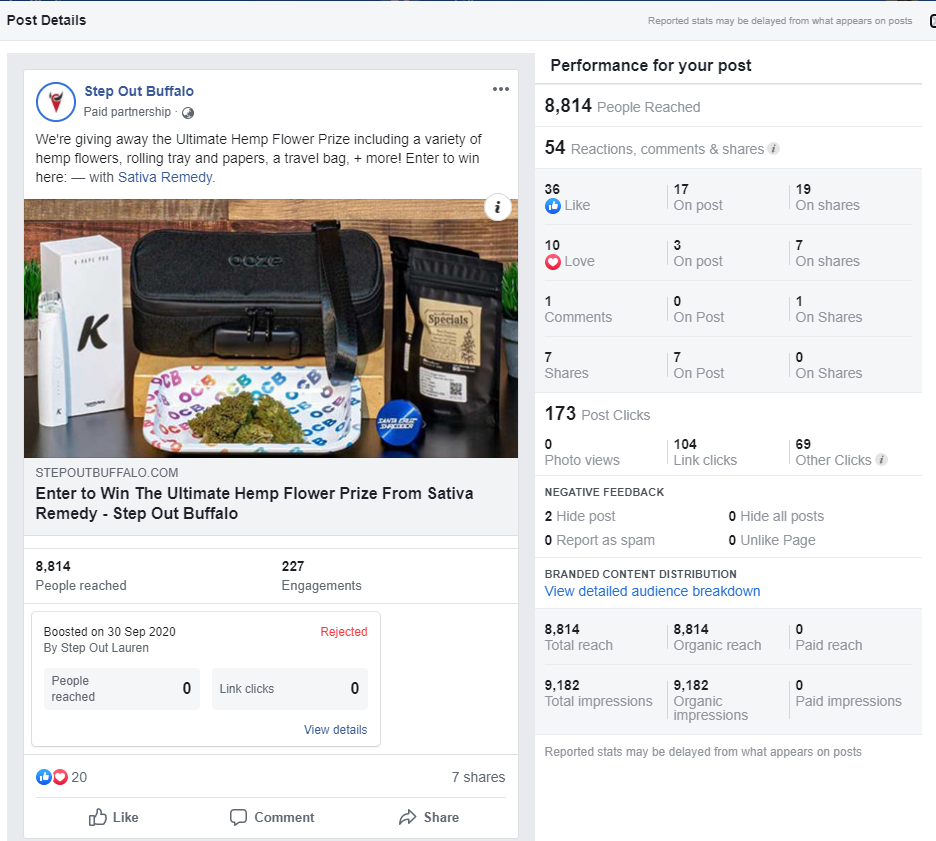This screenshot has height=841, width=936.
Task: Click the 173 Post Clicks total
Action: [597, 414]
